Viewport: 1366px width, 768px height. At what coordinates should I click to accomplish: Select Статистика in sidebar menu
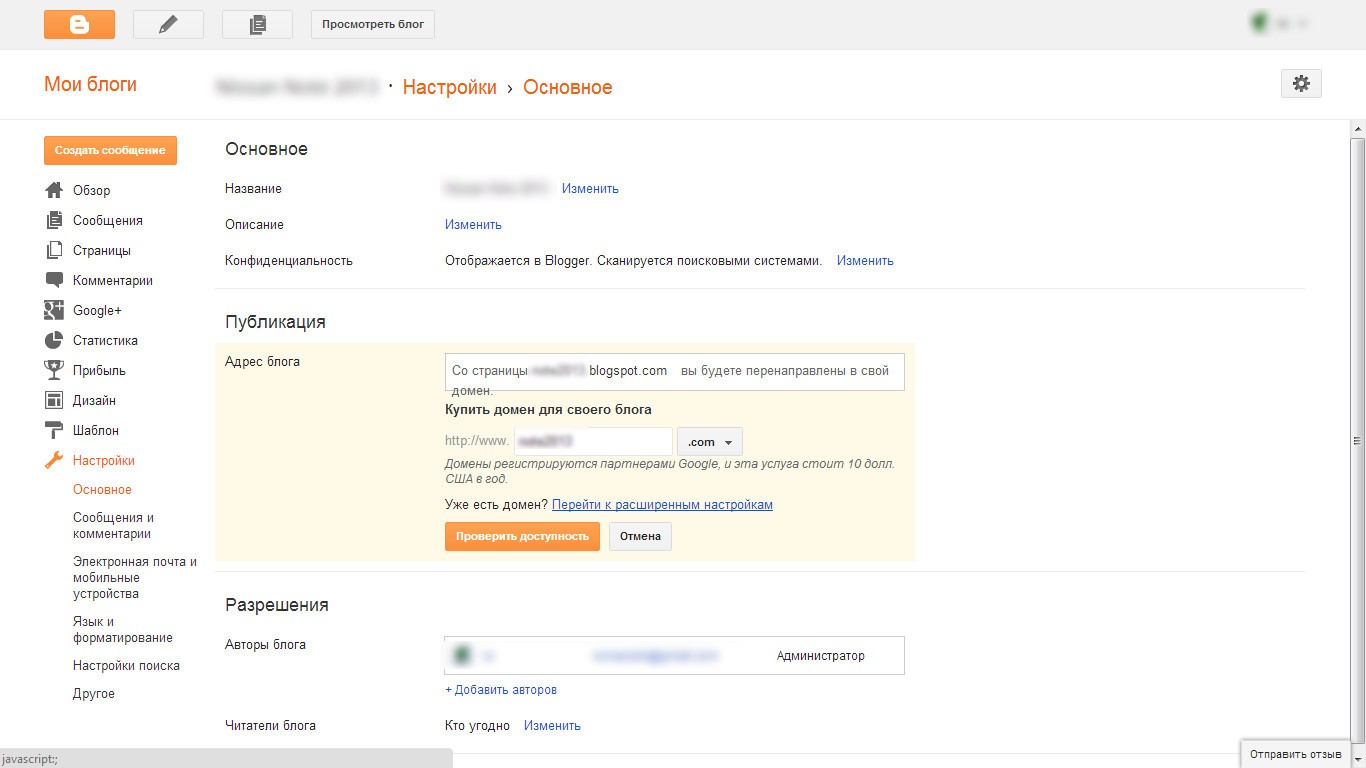click(x=105, y=340)
